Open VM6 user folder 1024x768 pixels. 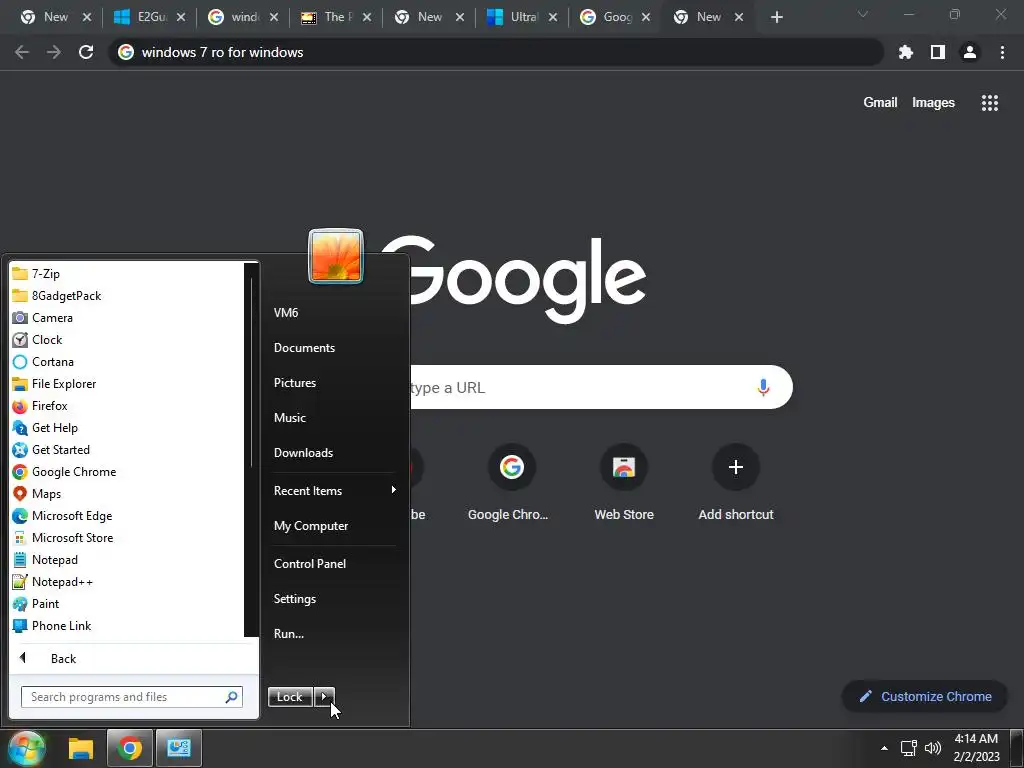point(286,313)
